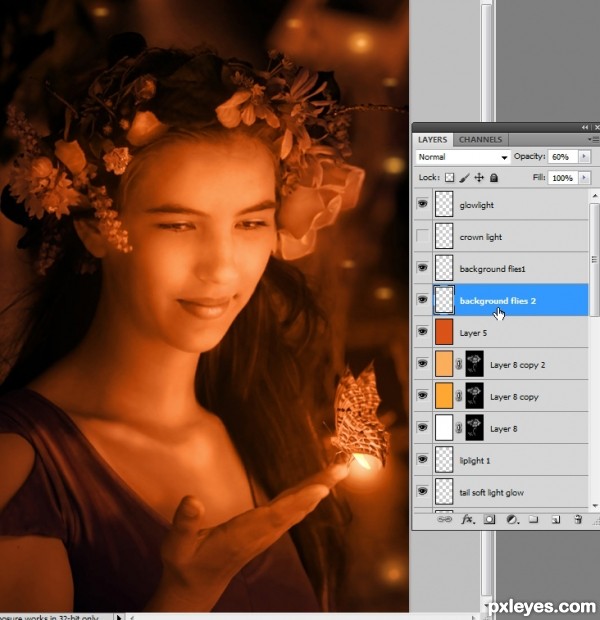600x620 pixels.
Task: Select the background flies1 layer name
Action: coord(492,269)
